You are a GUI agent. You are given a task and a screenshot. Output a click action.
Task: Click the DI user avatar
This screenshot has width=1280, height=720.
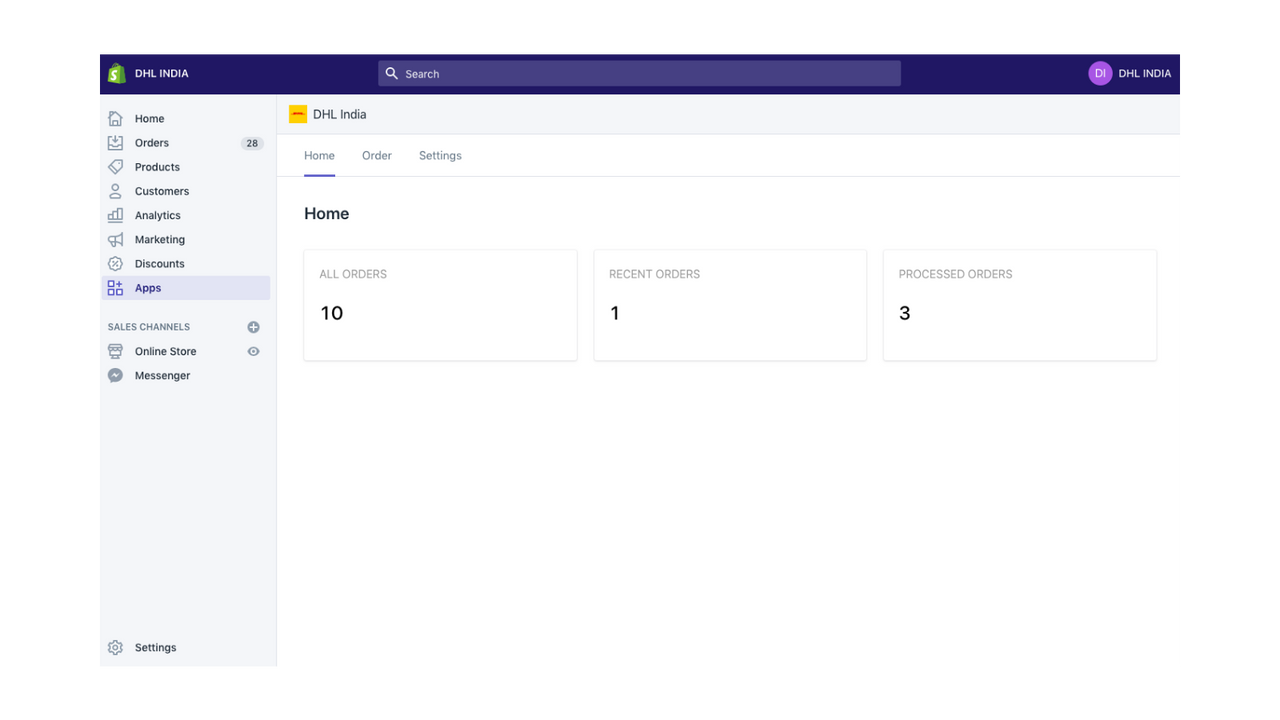1100,73
